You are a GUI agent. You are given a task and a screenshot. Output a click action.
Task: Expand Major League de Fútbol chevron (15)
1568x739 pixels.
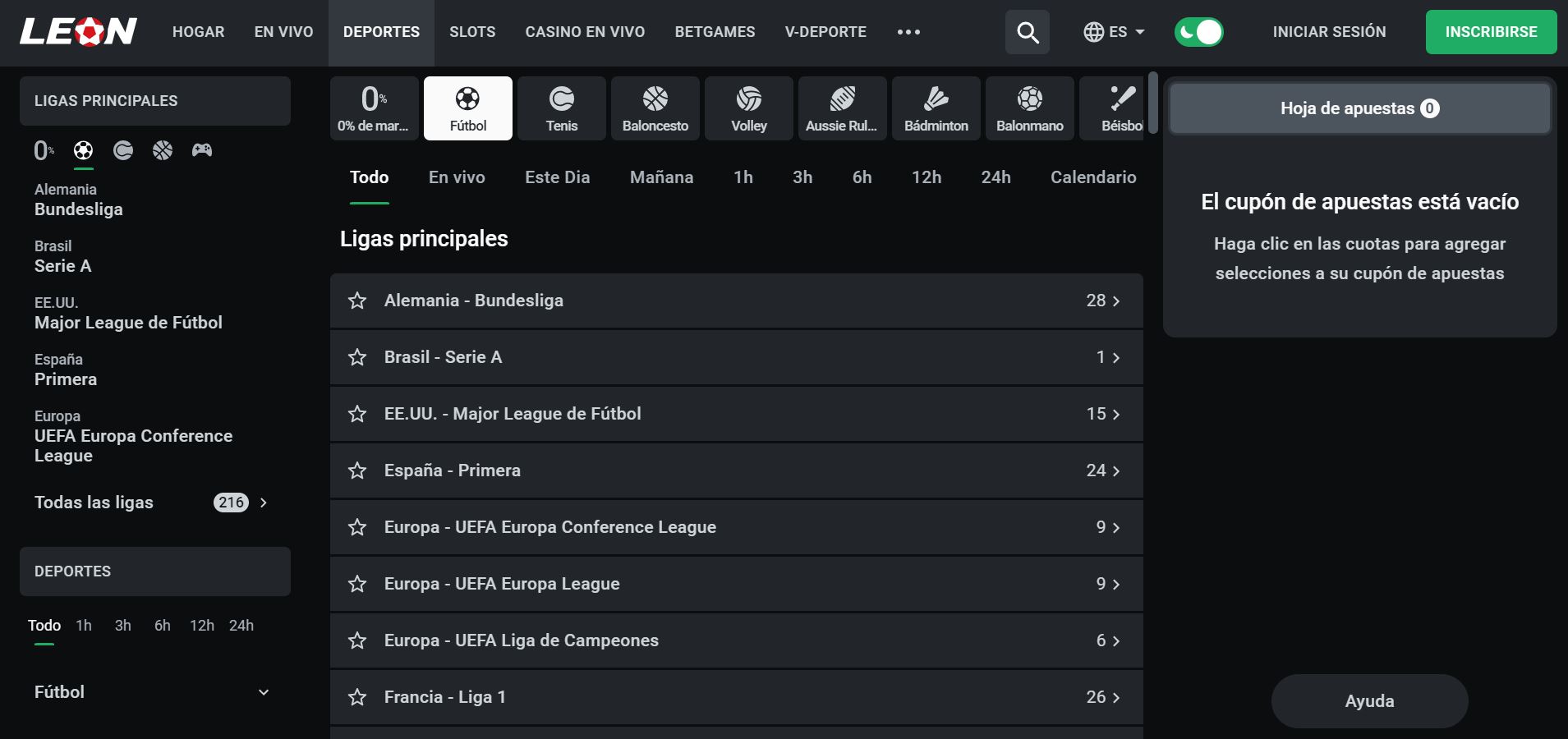[1115, 415]
